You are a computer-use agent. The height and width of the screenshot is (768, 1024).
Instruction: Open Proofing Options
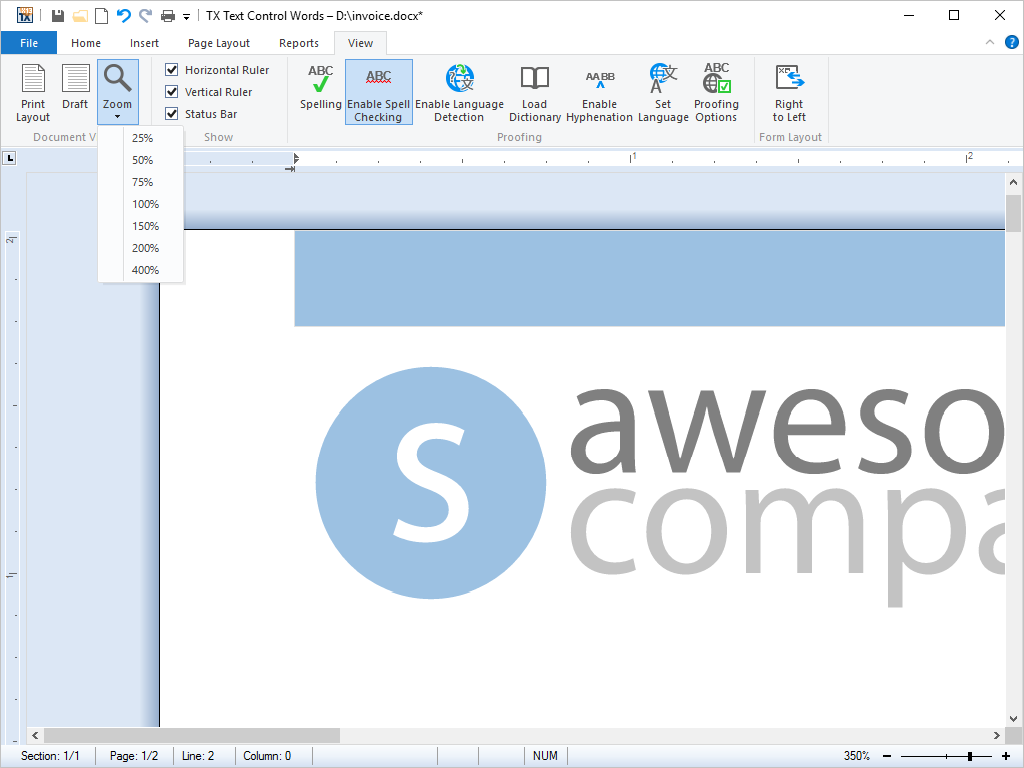(716, 91)
